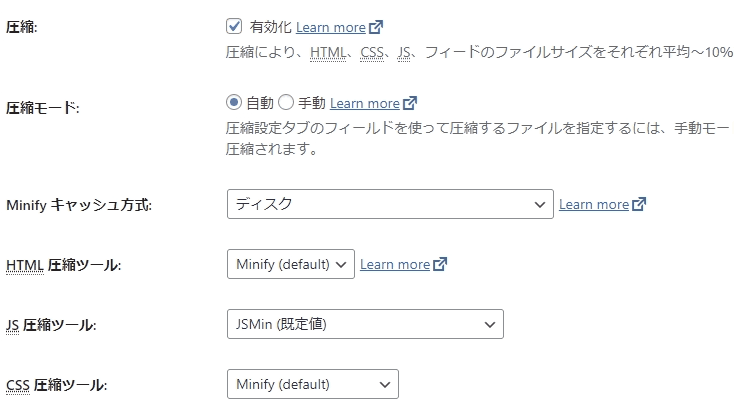Image resolution: width=734 pixels, height=408 pixels.
Task: Expand the HTML 圧縮ツール Minify (default) dropdown
Action: [291, 264]
